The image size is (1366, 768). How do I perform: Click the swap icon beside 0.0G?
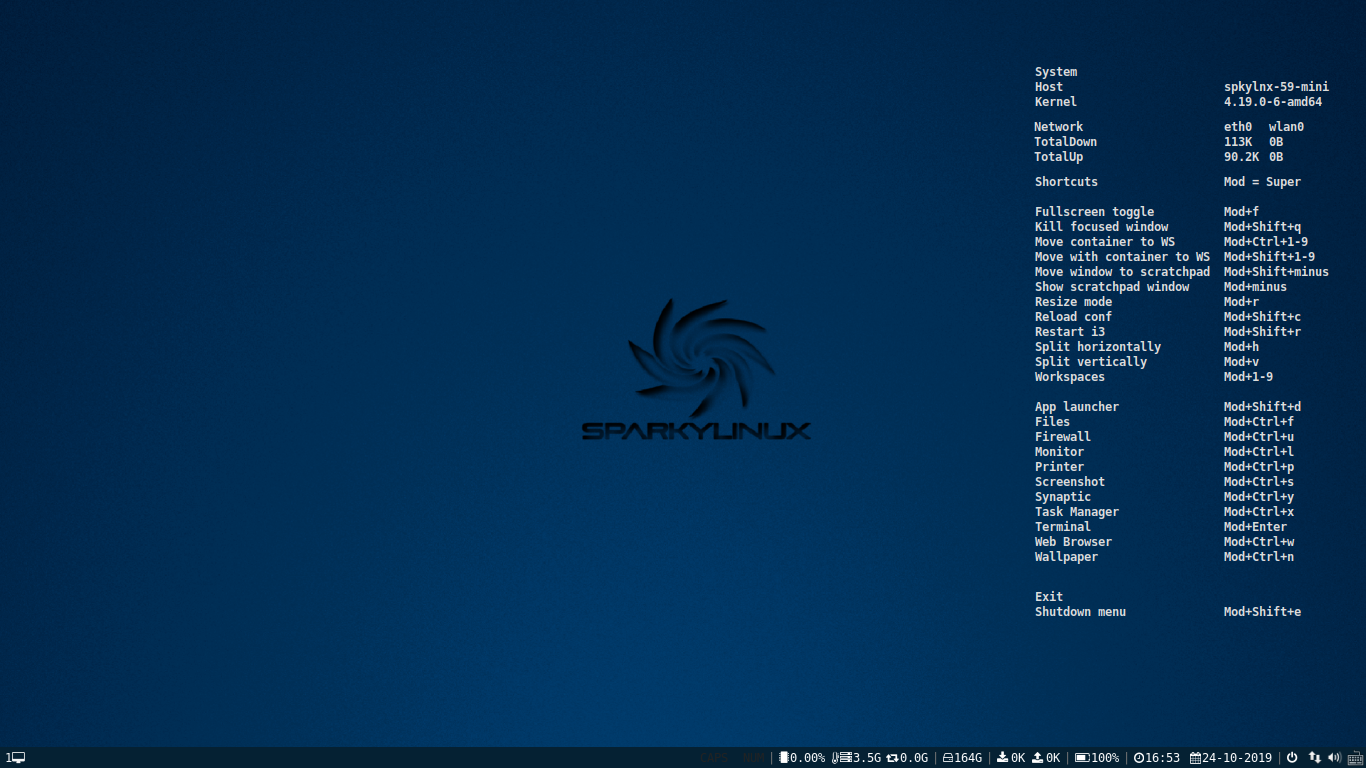(x=892, y=757)
